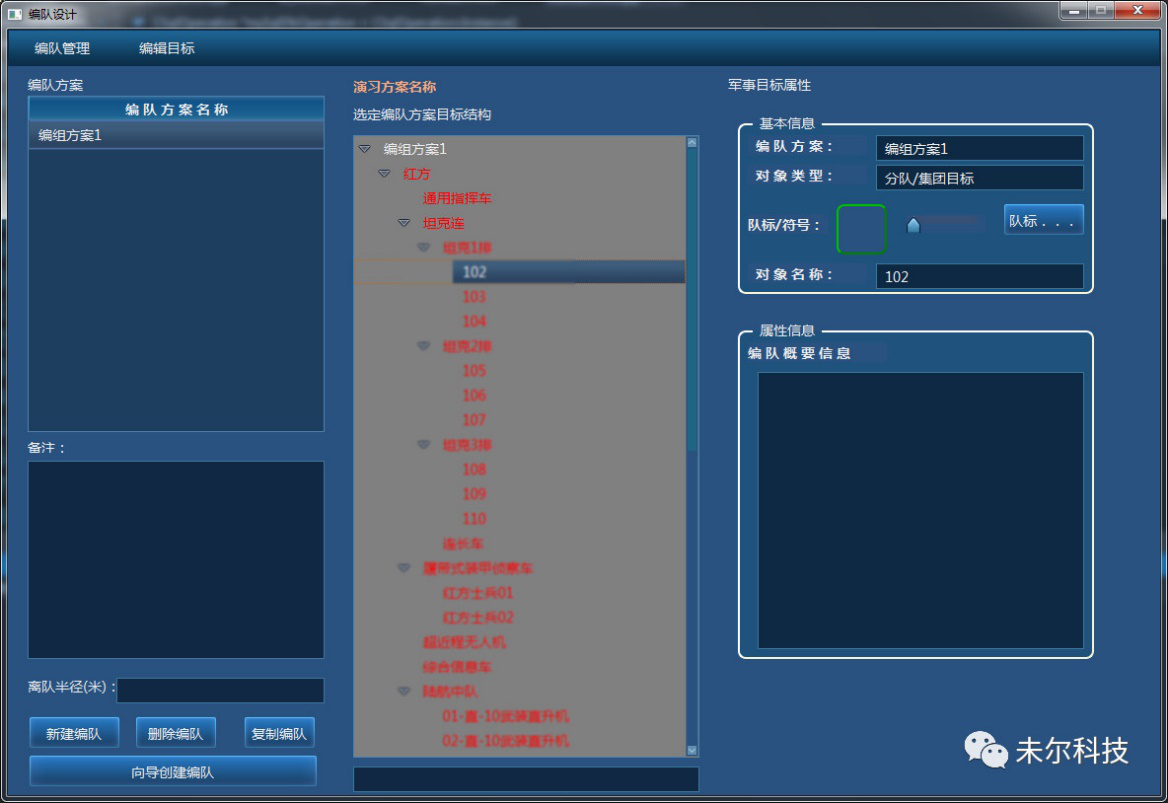Collapse the 红方 tree branch
The width and height of the screenshot is (1168, 803).
384,174
